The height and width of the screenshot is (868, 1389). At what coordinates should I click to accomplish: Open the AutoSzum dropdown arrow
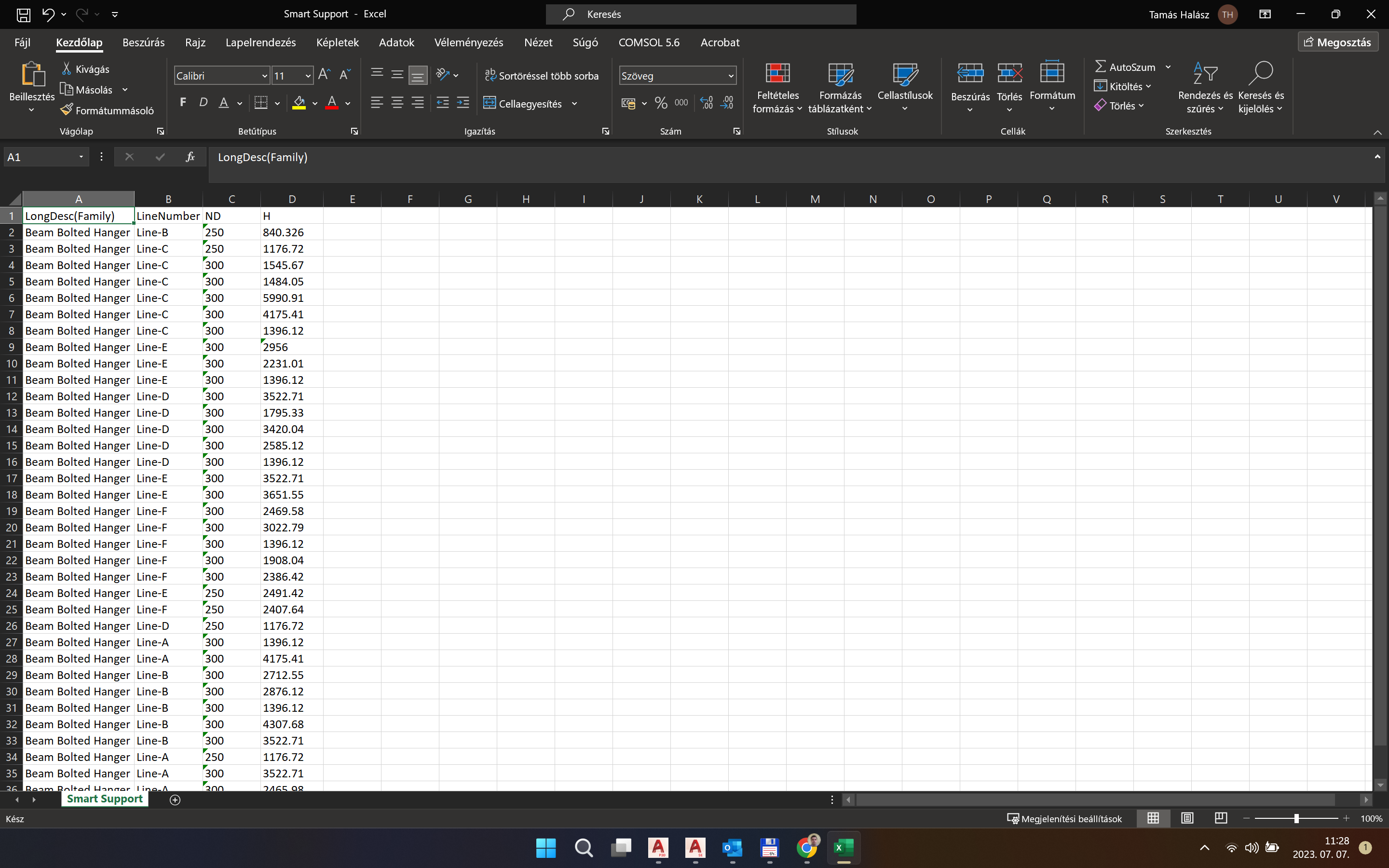(1168, 67)
